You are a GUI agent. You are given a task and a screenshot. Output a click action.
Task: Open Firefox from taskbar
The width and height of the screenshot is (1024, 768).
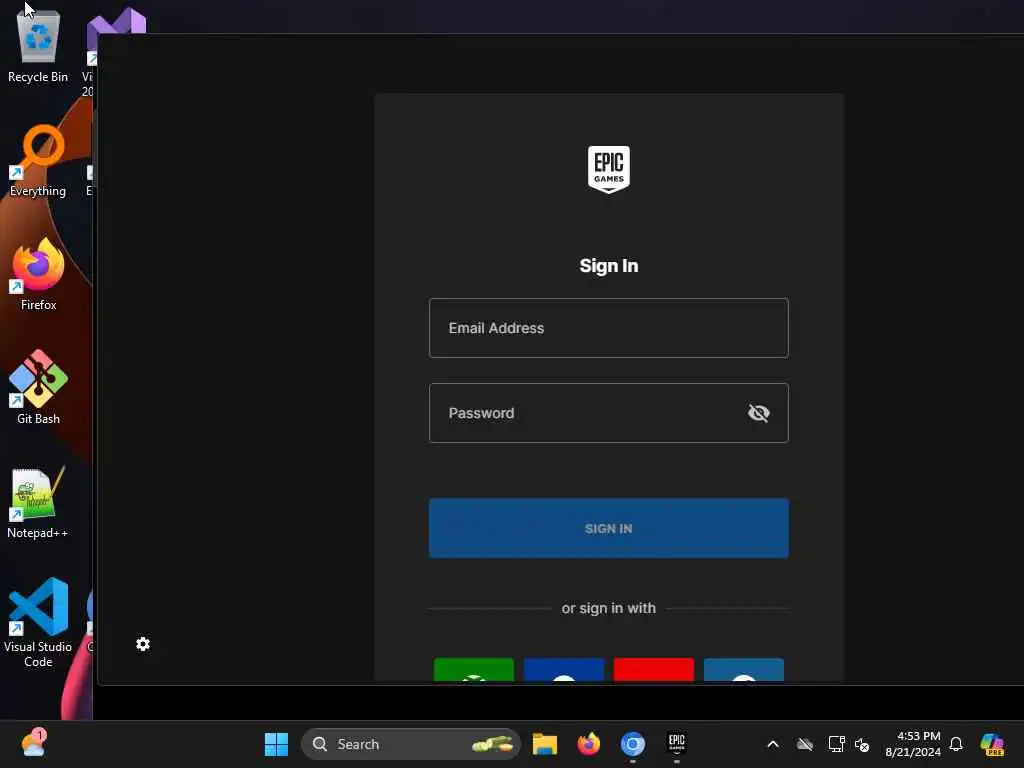coord(589,744)
